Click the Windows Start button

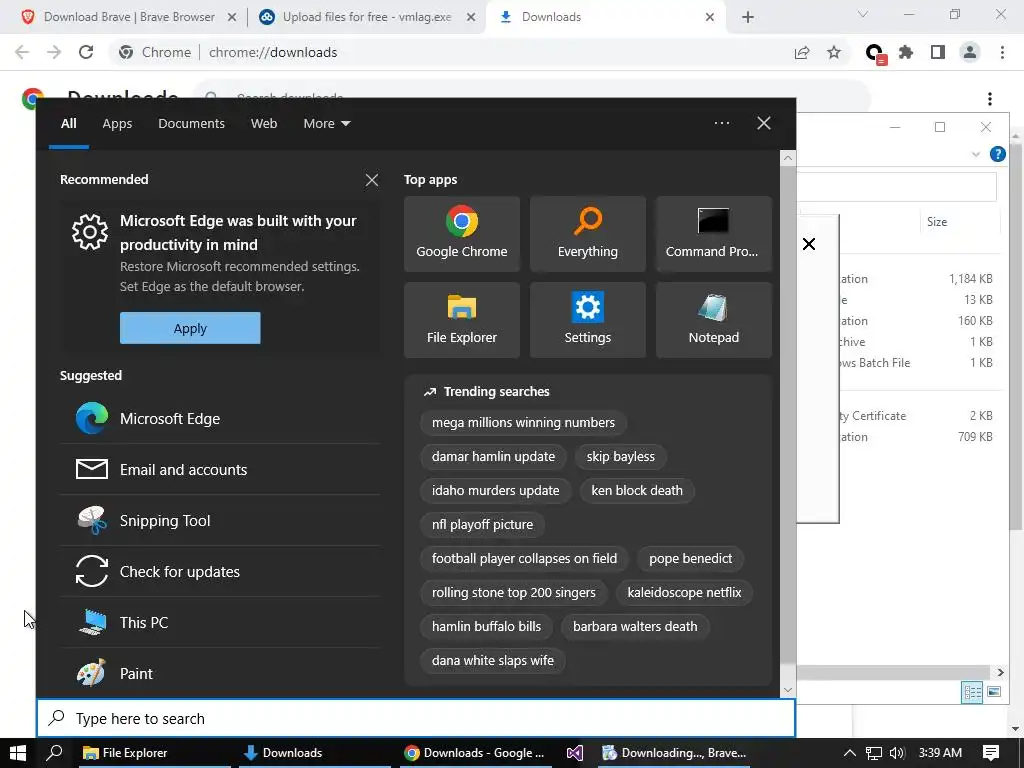[x=18, y=753]
